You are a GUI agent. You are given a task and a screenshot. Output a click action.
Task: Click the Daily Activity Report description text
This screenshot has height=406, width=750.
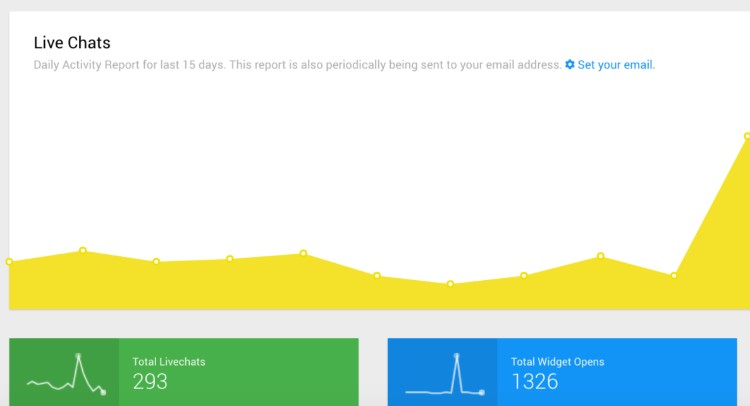pyautogui.click(x=298, y=65)
